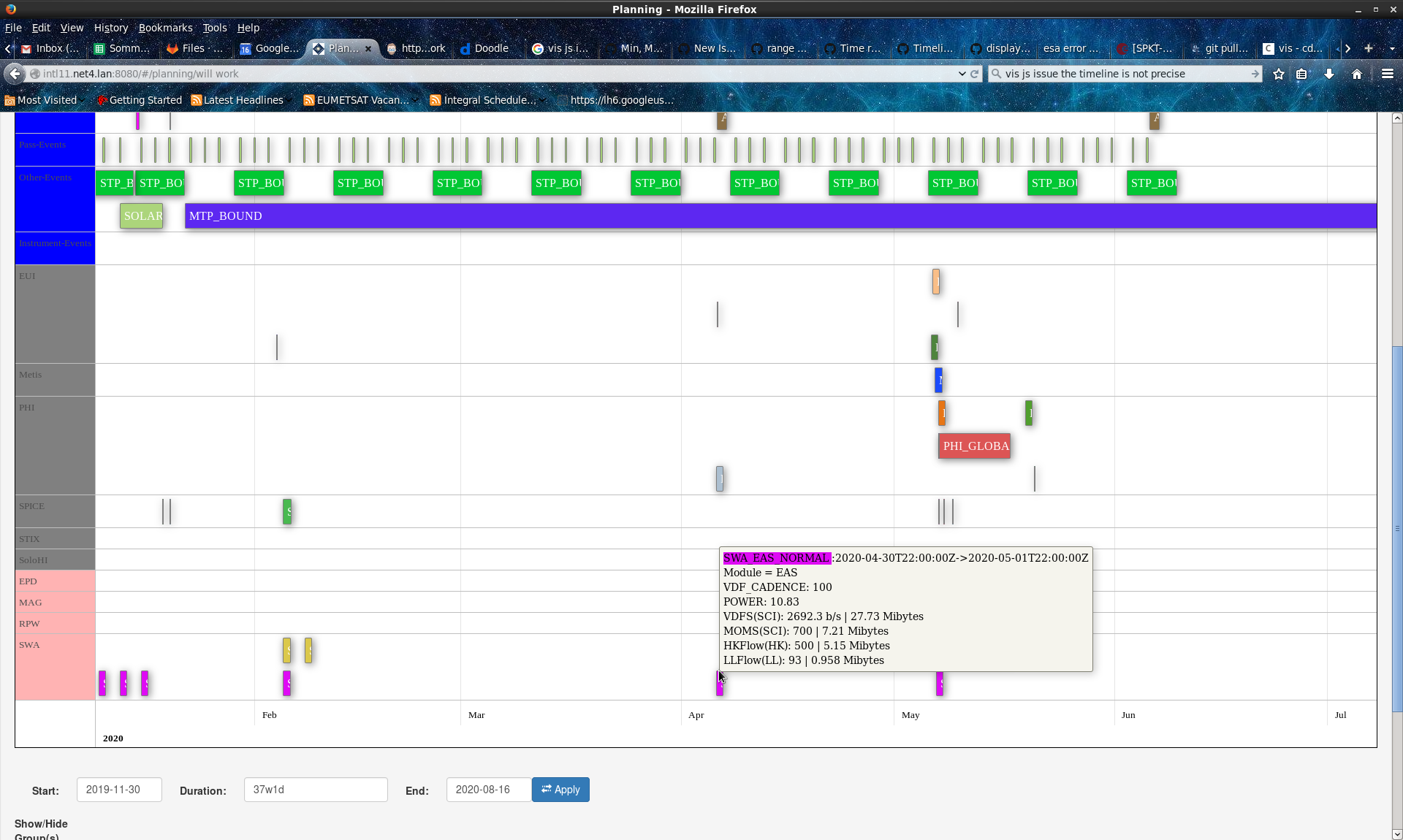
Task: Click the Firefox back navigation arrow
Action: [x=15, y=74]
